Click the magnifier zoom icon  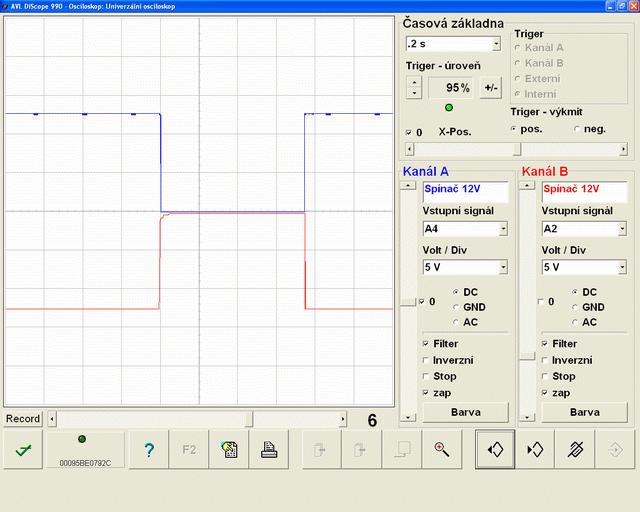[441, 450]
